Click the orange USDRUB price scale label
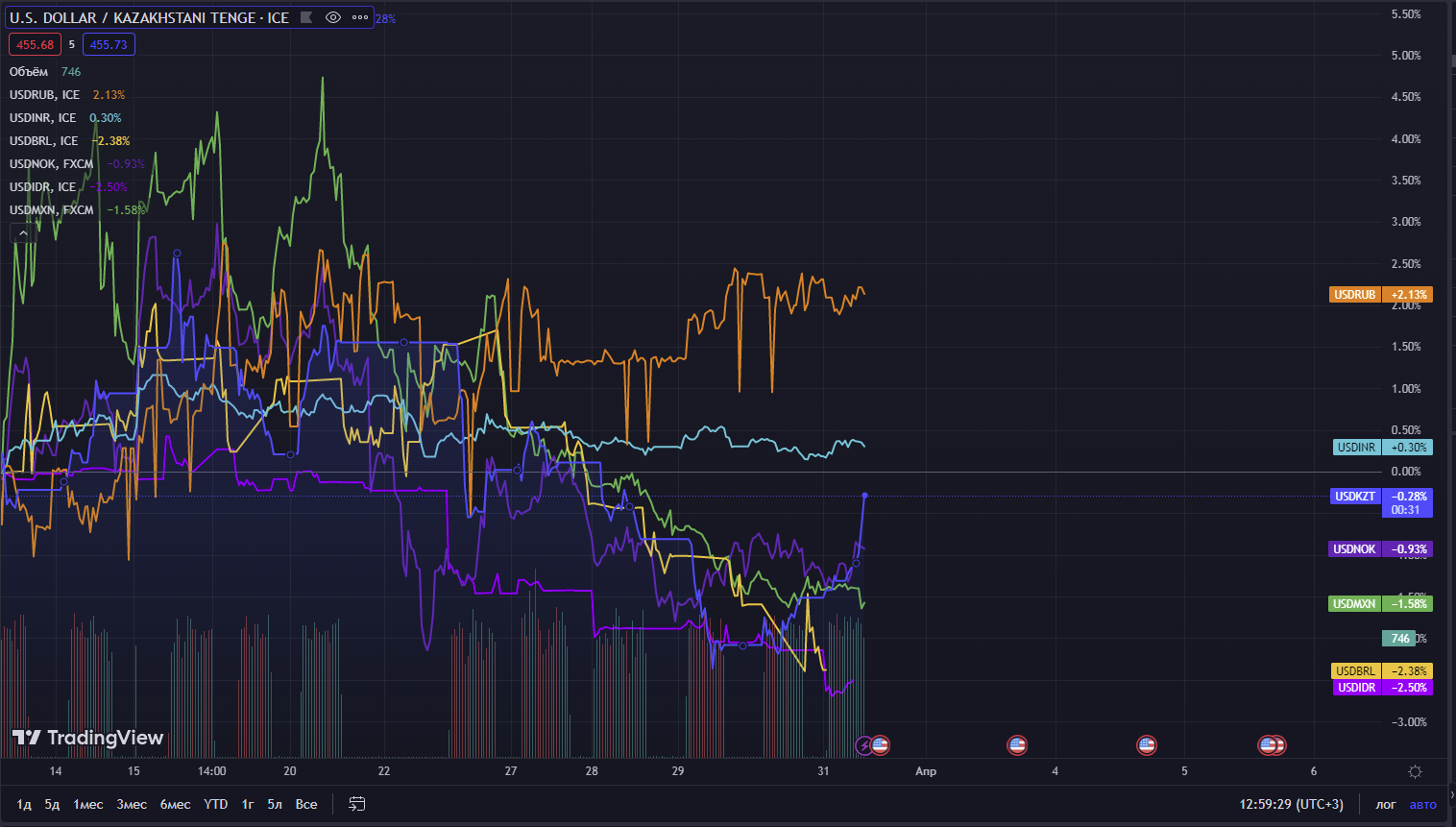 pyautogui.click(x=1380, y=295)
